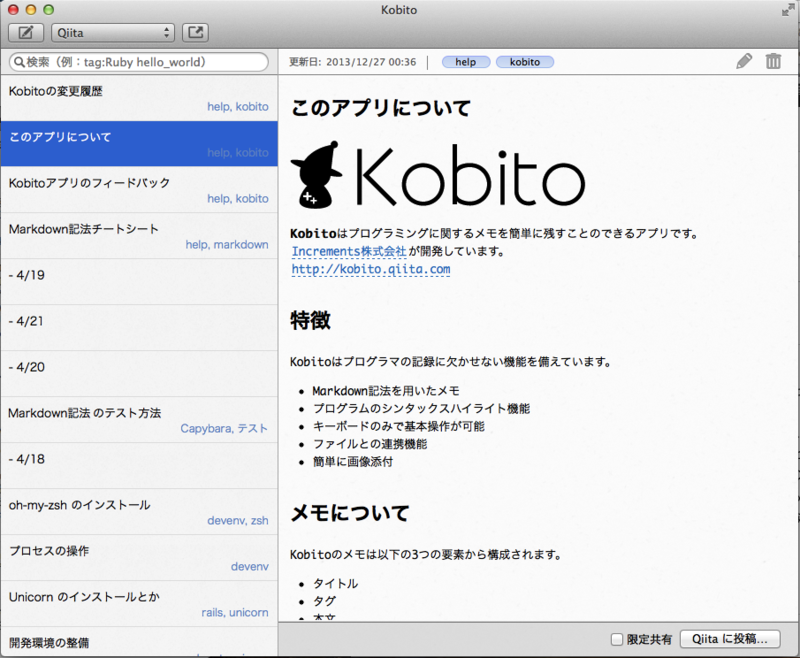Click the fullscreen arrows icon in title bar
Screen dimensions: 800x658
click(x=788, y=10)
